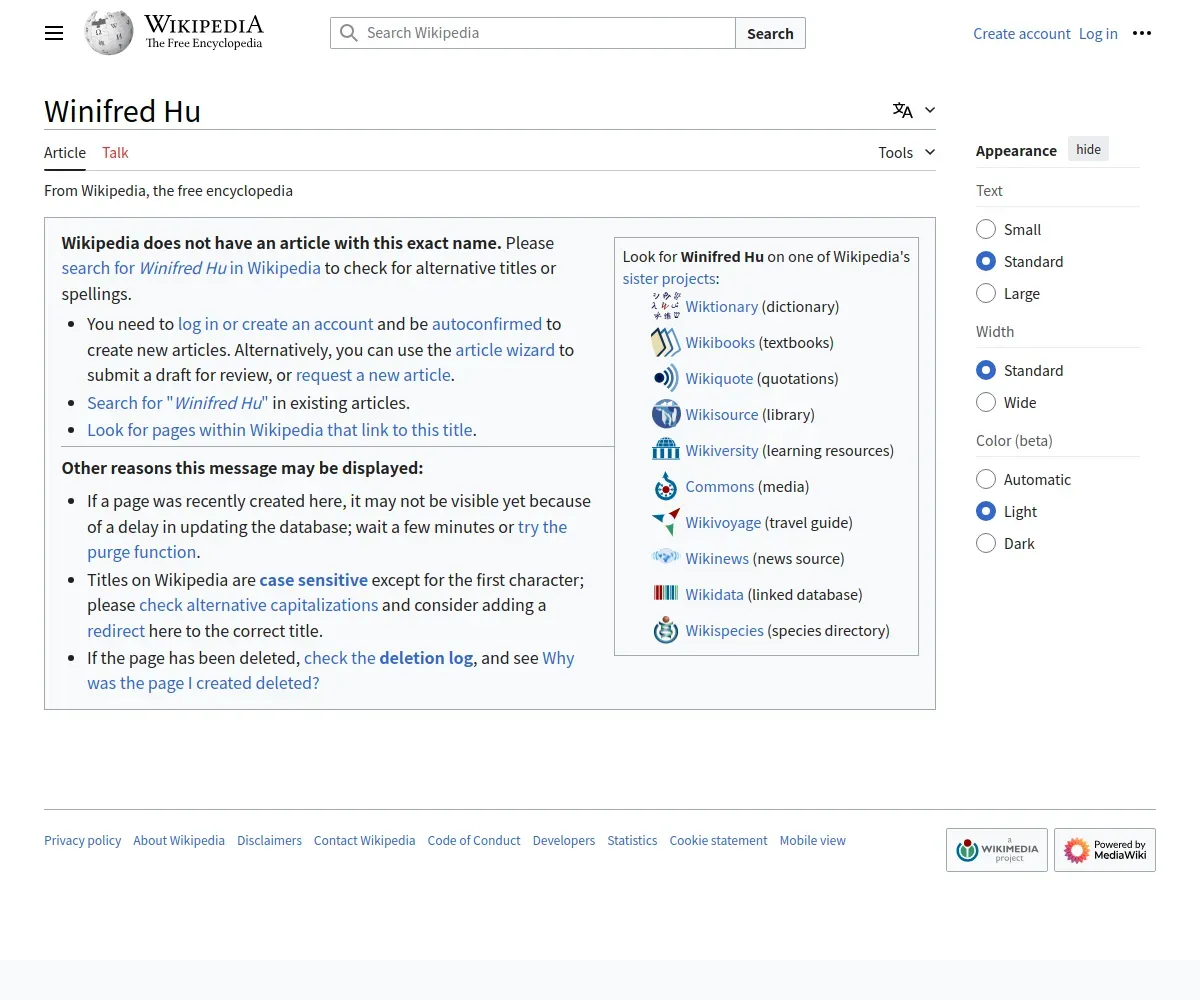This screenshot has width=1200, height=1000.
Task: Click the Wikinews logo icon
Action: [x=666, y=557]
